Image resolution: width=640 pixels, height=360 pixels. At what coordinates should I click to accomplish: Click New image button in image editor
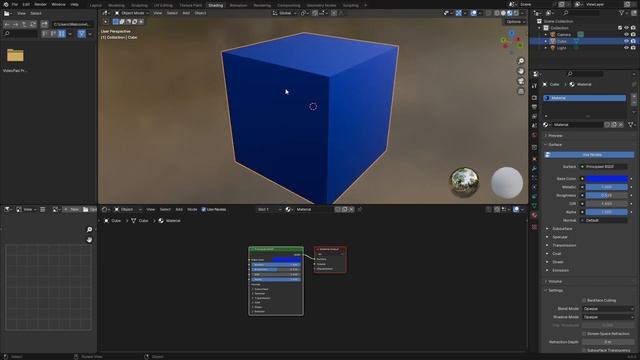pos(71,209)
